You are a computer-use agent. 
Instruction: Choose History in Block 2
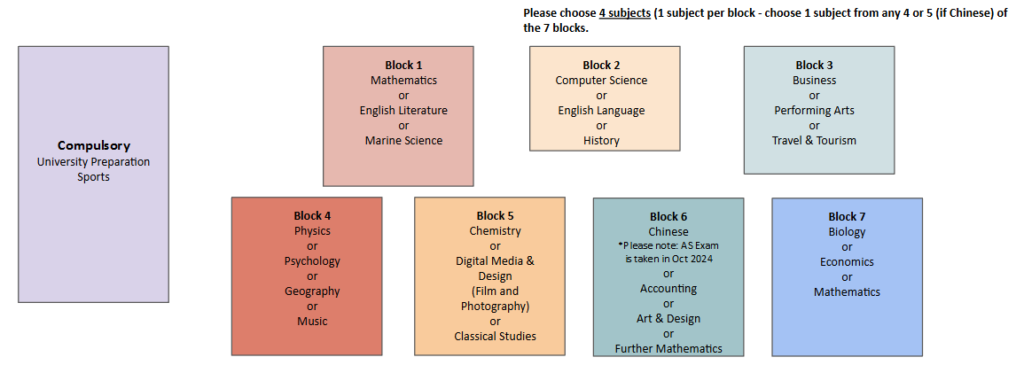[x=601, y=140]
